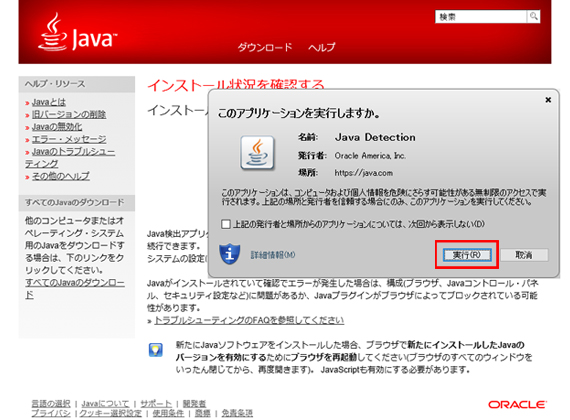Viewport: 570px width, 420px height.
Task: Click the blue information shield icon
Action: tap(229, 254)
